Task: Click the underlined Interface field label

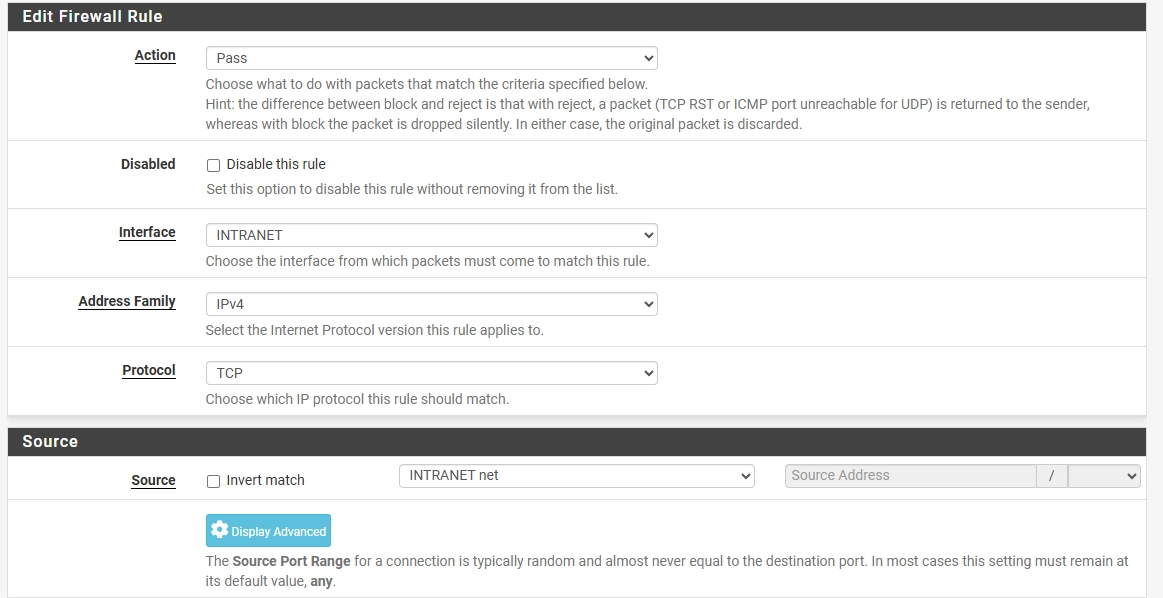Action: click(x=147, y=233)
